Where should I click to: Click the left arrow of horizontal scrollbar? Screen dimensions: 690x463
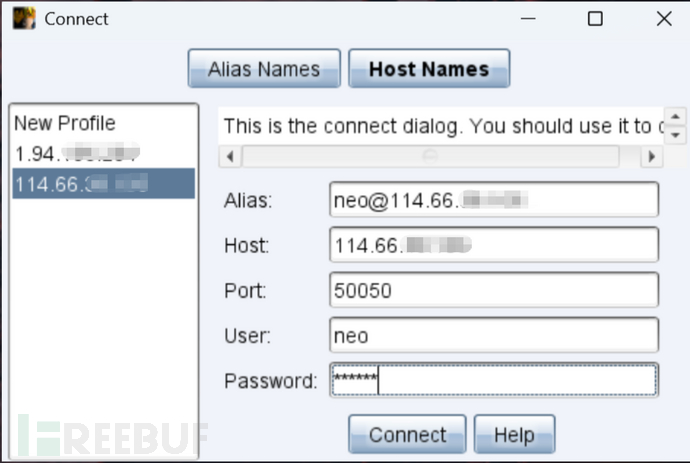[230, 157]
